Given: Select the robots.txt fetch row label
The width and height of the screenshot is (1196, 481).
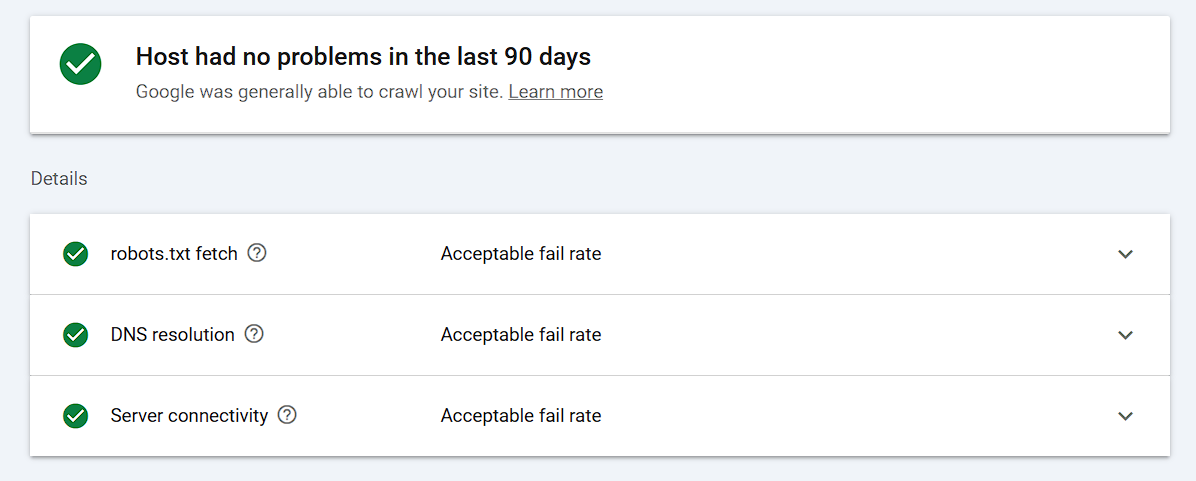Looking at the screenshot, I should pos(174,254).
